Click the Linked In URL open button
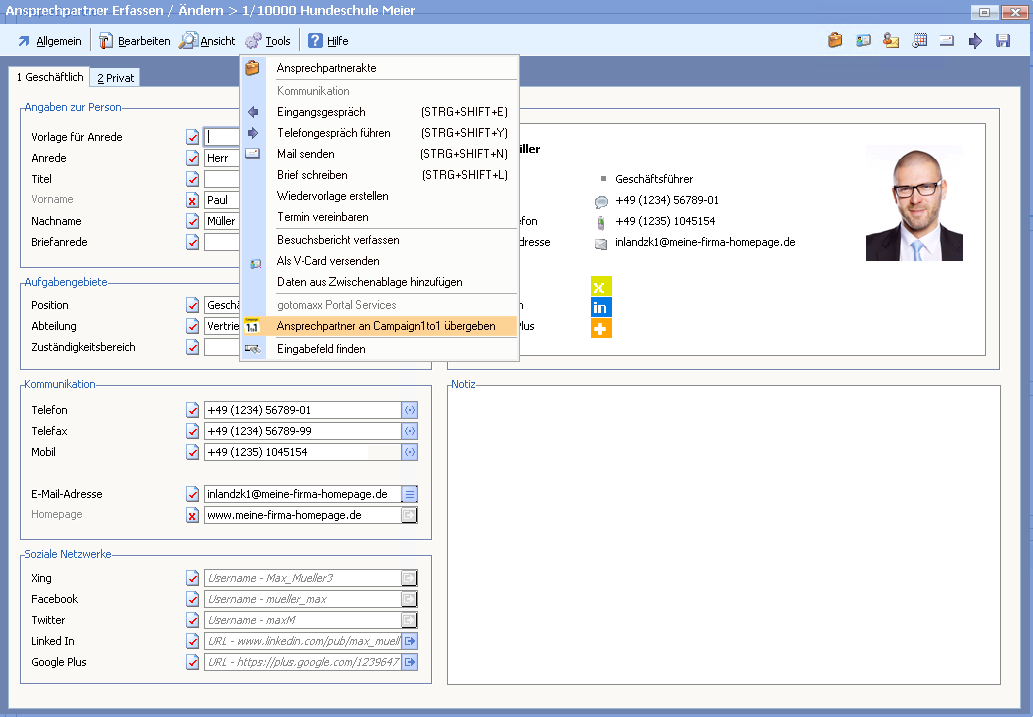The width and height of the screenshot is (1033, 717). 409,641
